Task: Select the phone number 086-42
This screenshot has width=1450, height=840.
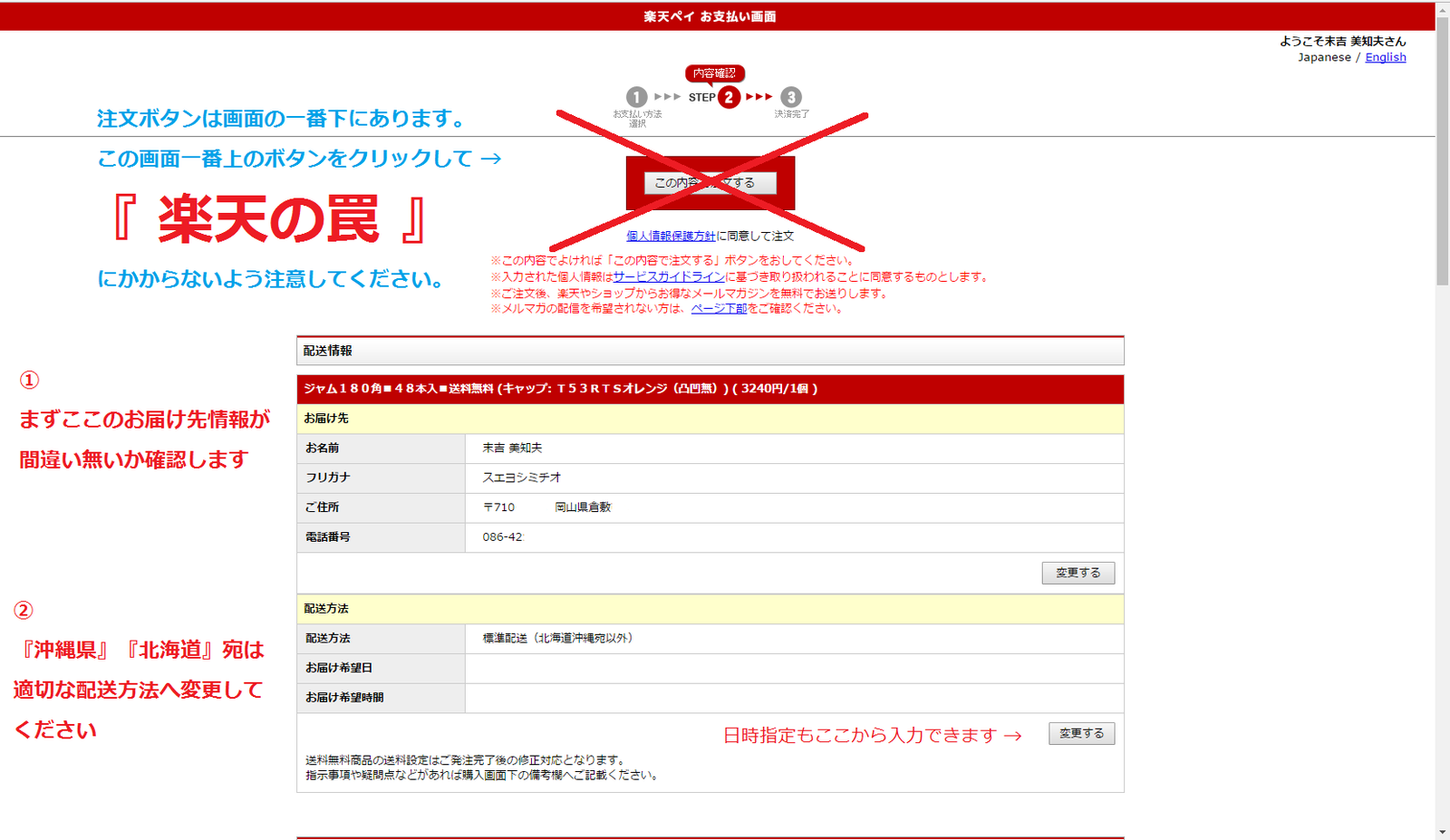Action: coord(503,537)
